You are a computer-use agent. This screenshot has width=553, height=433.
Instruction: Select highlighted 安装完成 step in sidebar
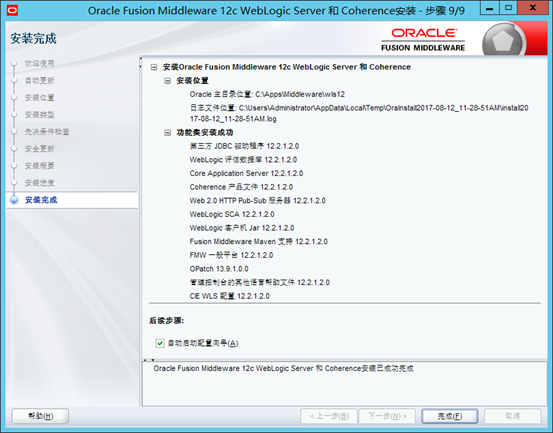tap(41, 200)
